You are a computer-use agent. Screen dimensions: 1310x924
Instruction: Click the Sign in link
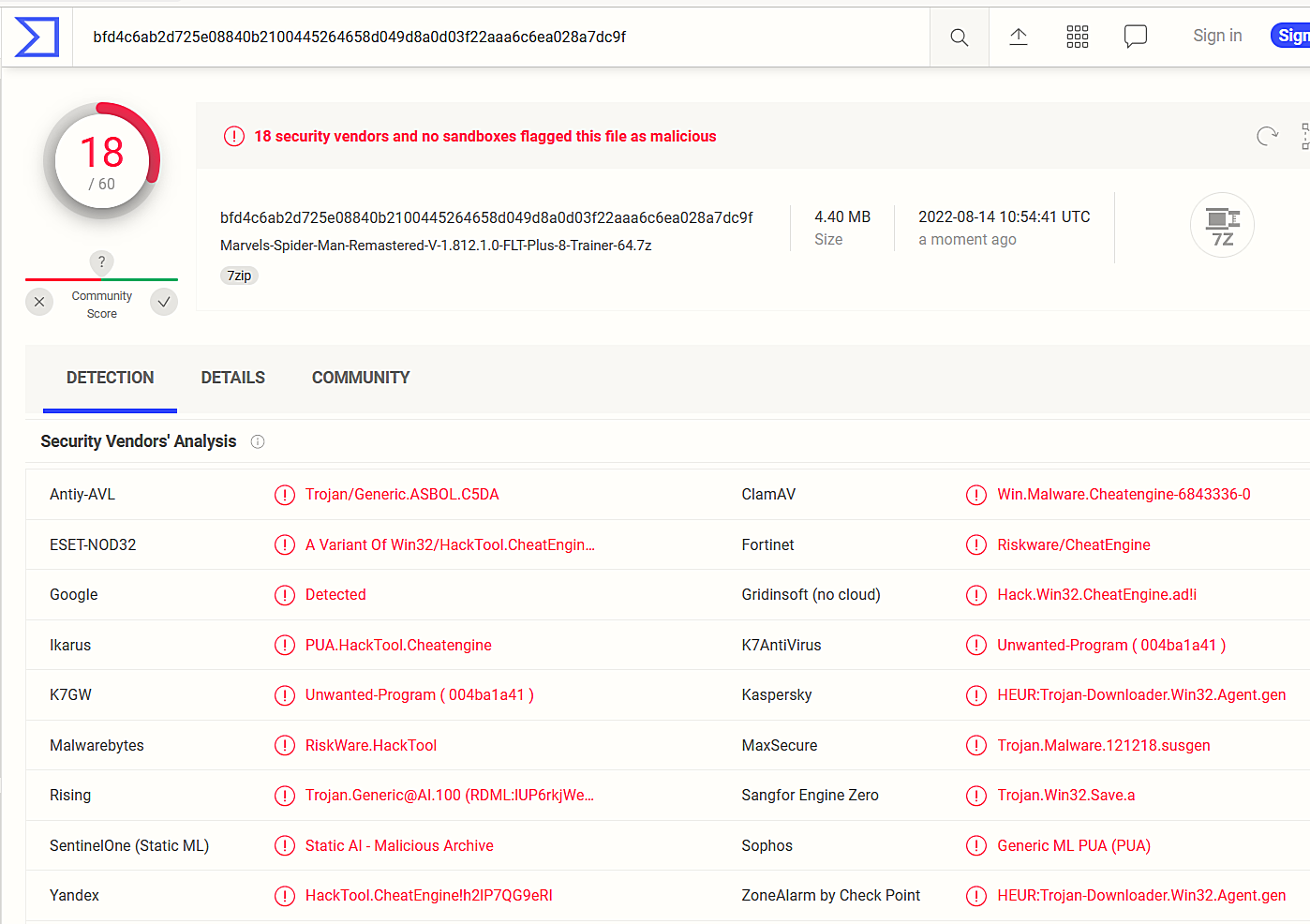[1216, 36]
